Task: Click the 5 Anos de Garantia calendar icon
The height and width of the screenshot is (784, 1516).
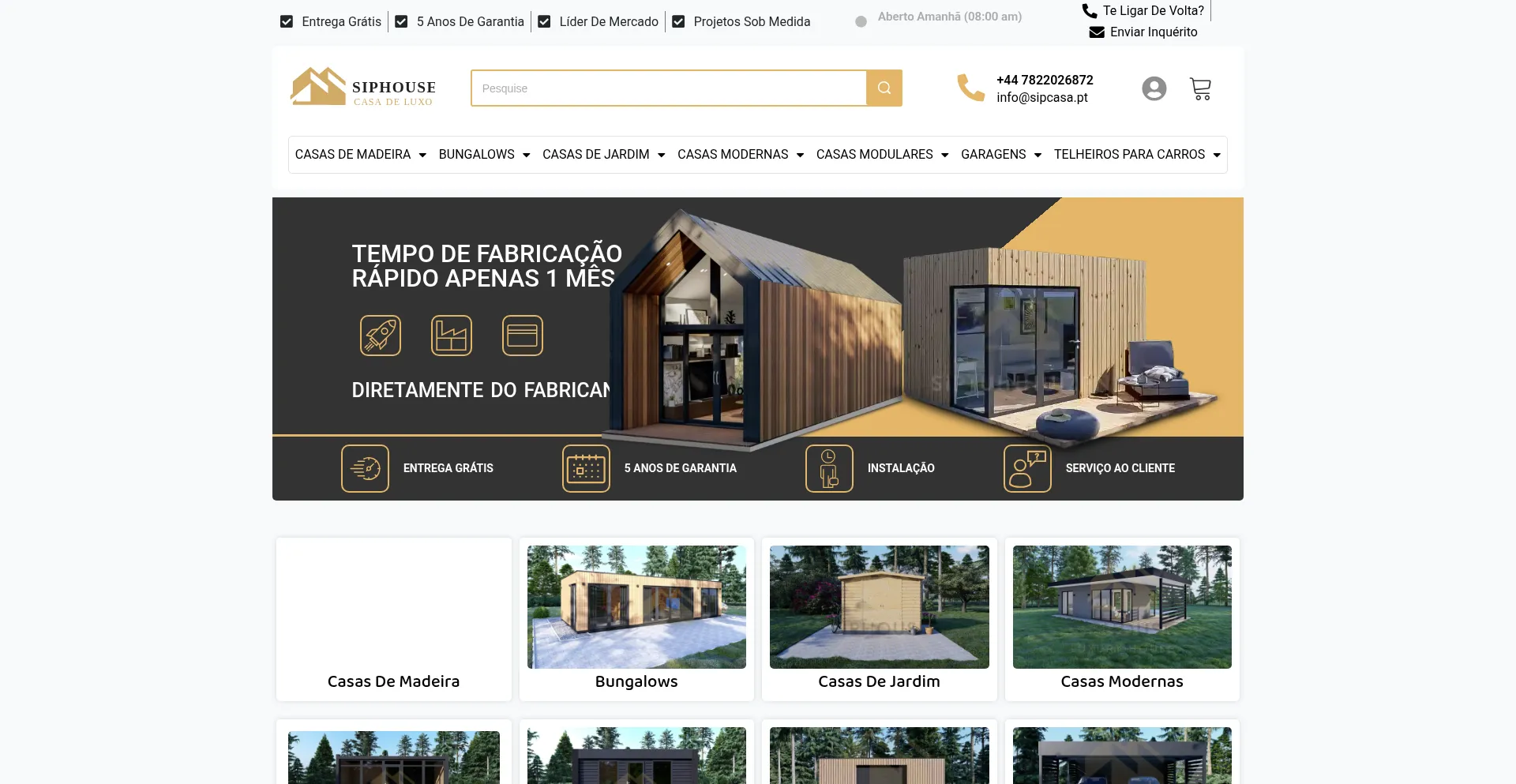Action: tap(586, 468)
